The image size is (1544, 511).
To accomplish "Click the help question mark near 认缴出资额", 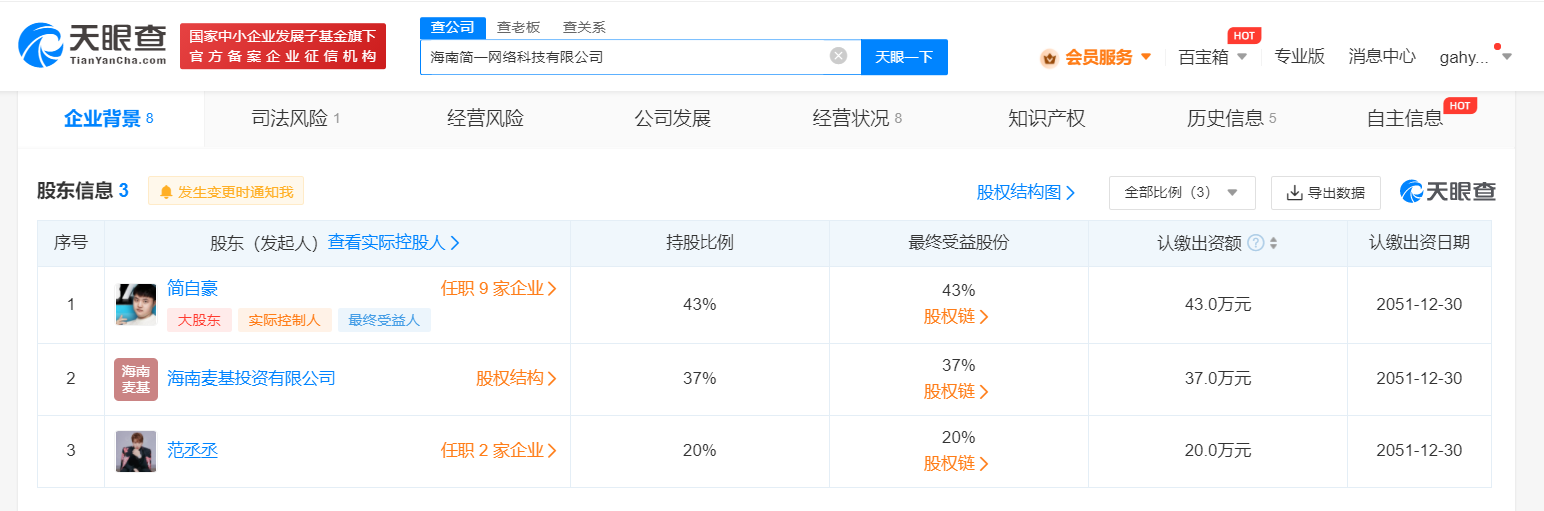I will click(1255, 243).
